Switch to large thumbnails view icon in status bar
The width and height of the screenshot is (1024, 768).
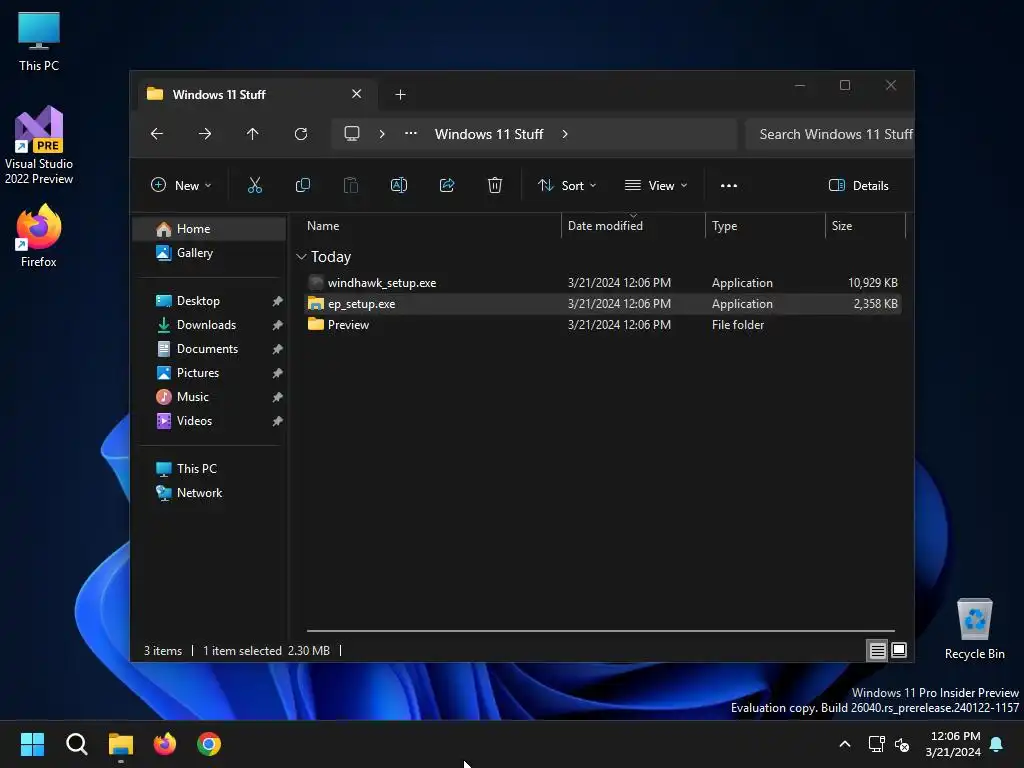(x=899, y=650)
